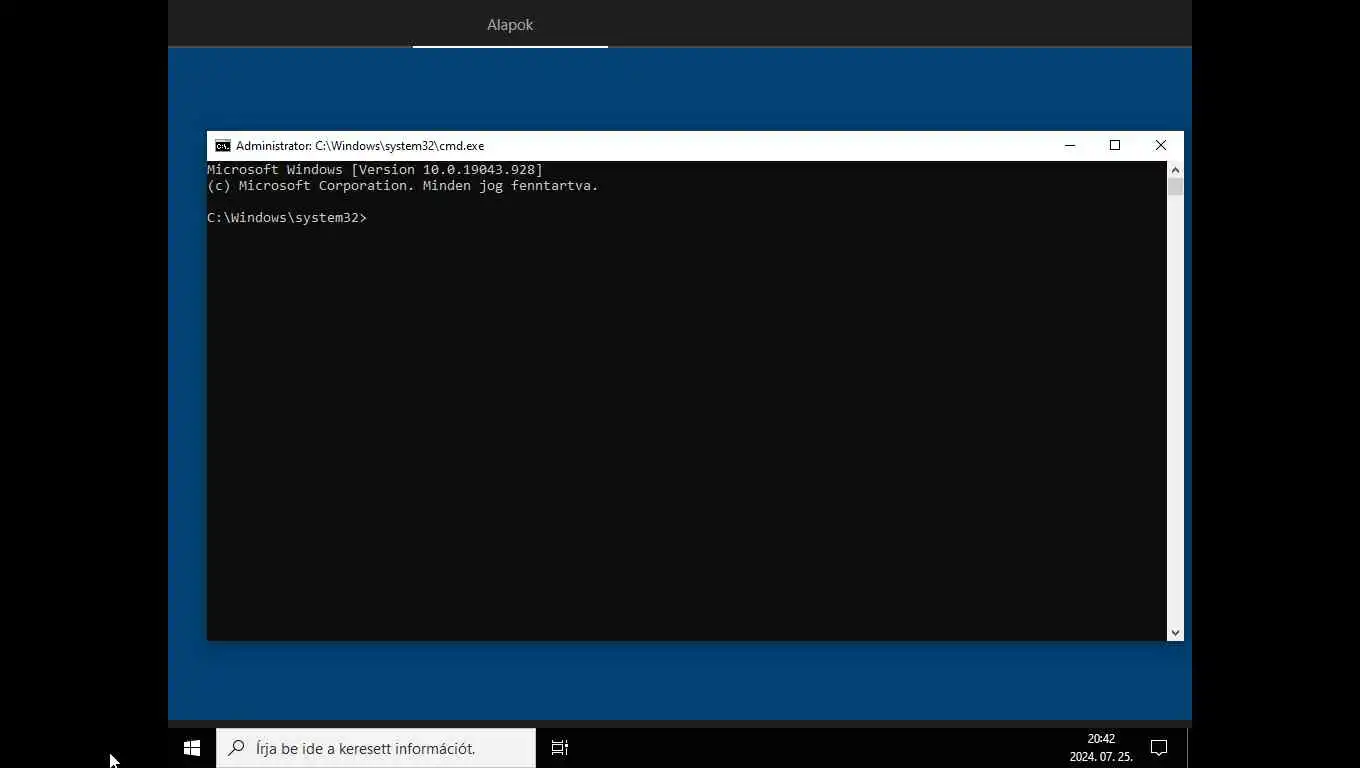Focus the taskbar search box
This screenshot has width=1360, height=768.
coord(376,748)
